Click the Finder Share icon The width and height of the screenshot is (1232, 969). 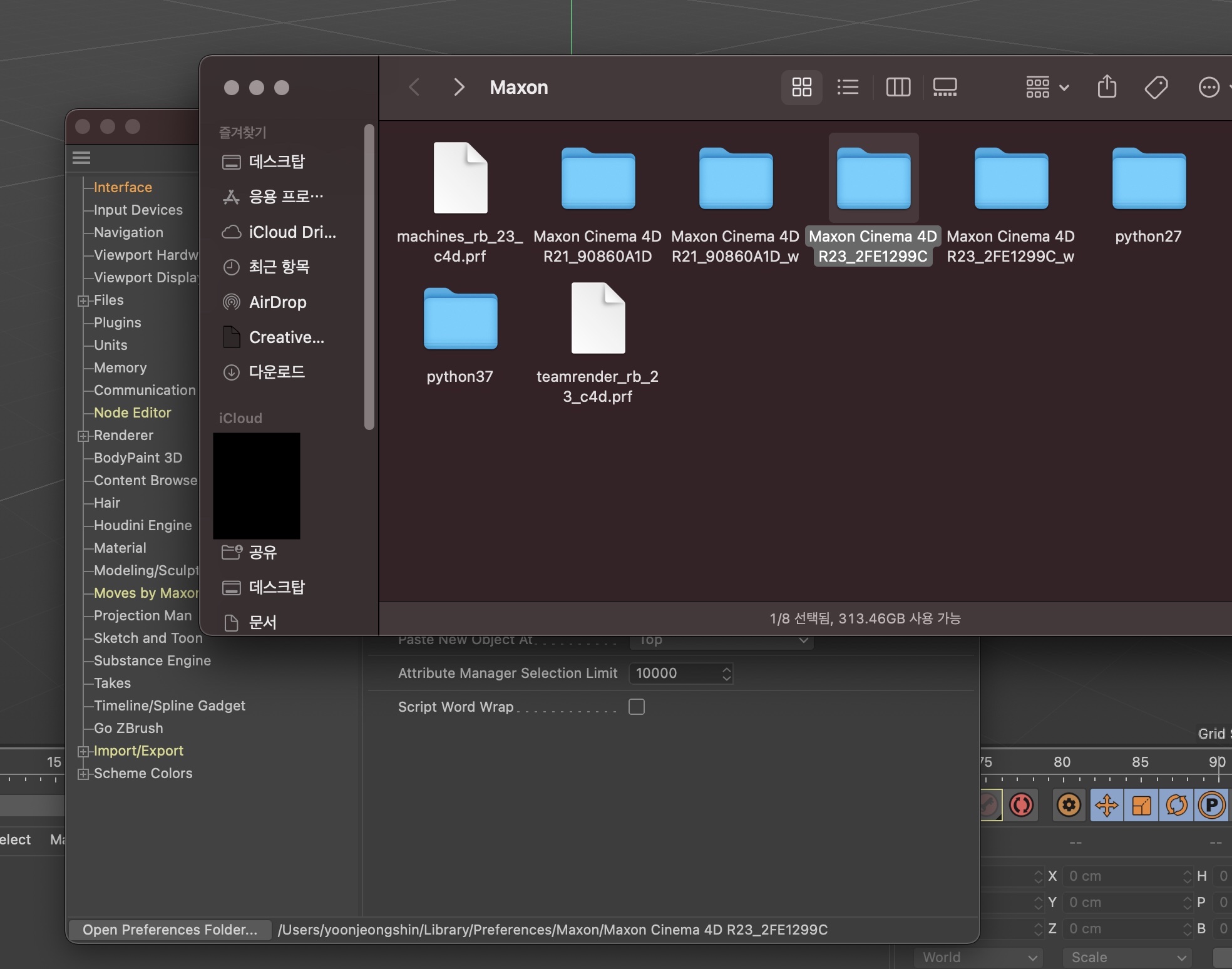[x=1107, y=87]
